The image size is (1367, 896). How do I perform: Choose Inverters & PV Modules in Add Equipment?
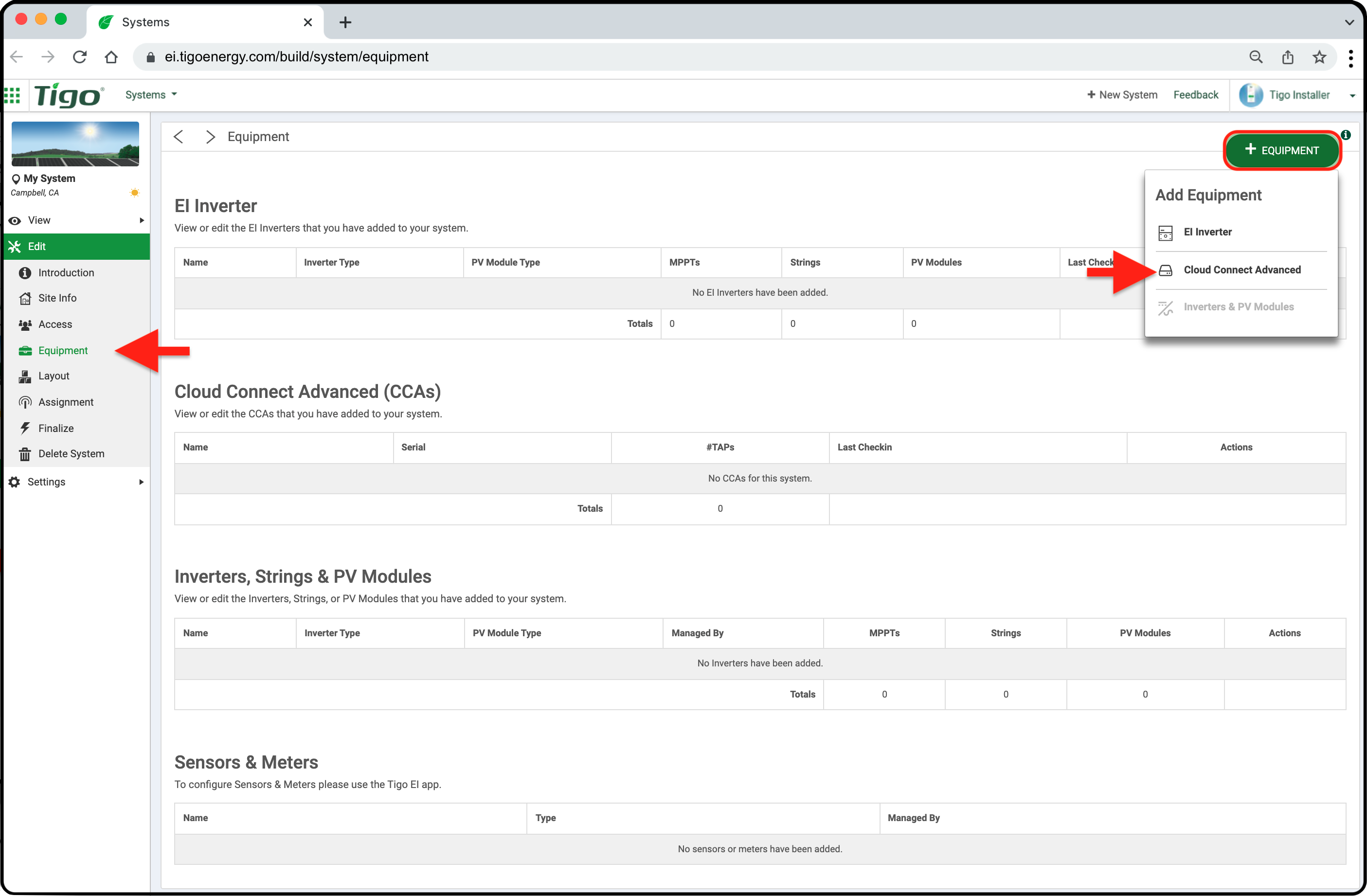click(1241, 308)
